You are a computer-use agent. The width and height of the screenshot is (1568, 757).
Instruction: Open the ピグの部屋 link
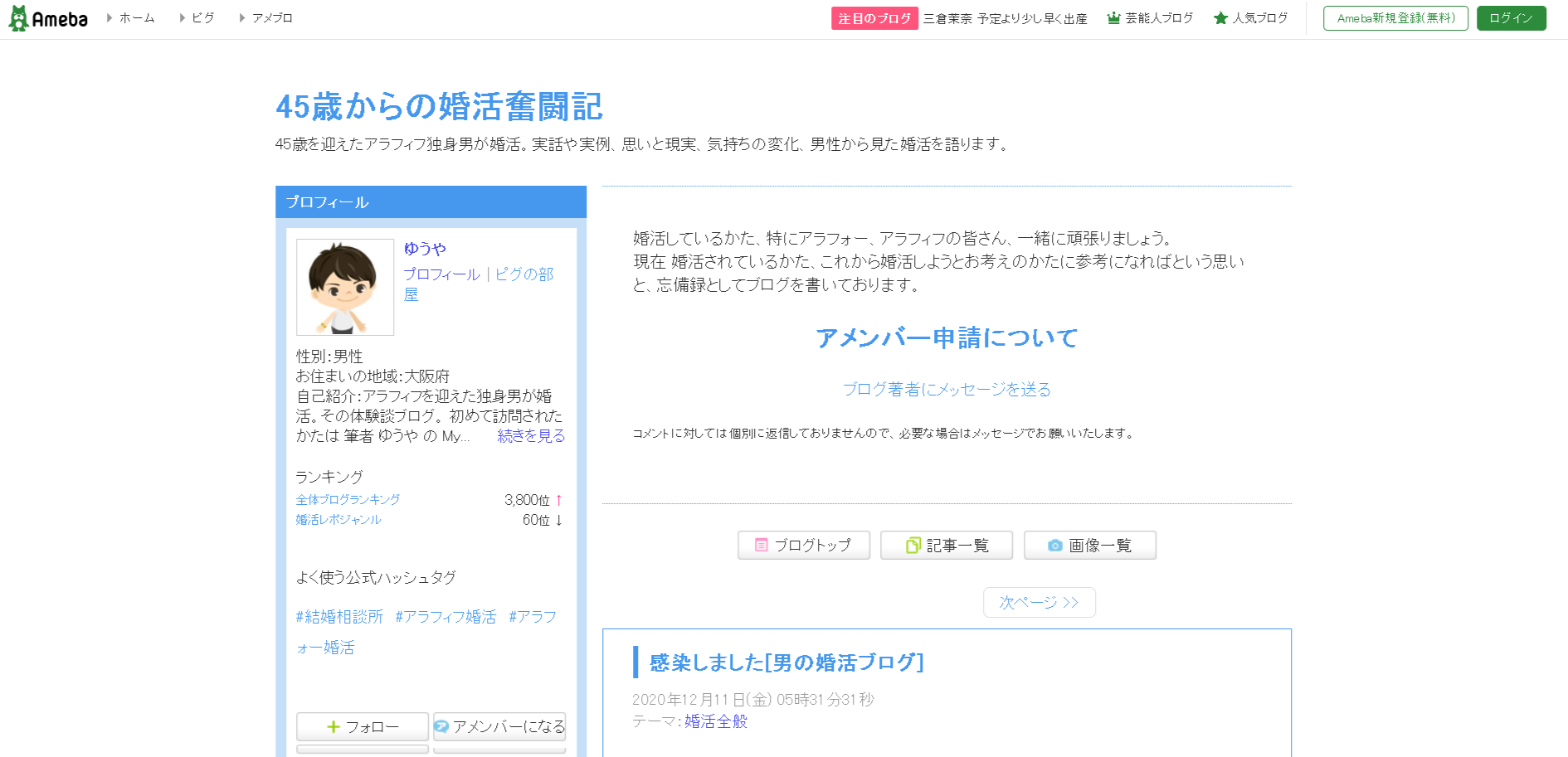tap(479, 284)
